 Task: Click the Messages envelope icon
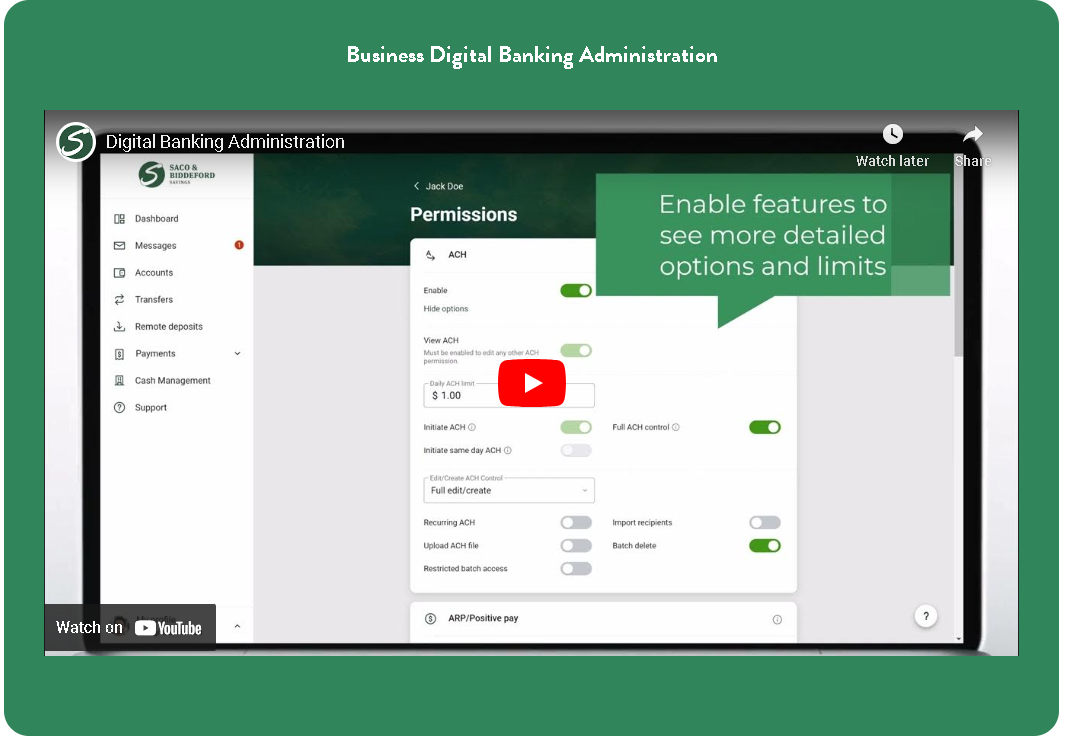click(x=119, y=245)
